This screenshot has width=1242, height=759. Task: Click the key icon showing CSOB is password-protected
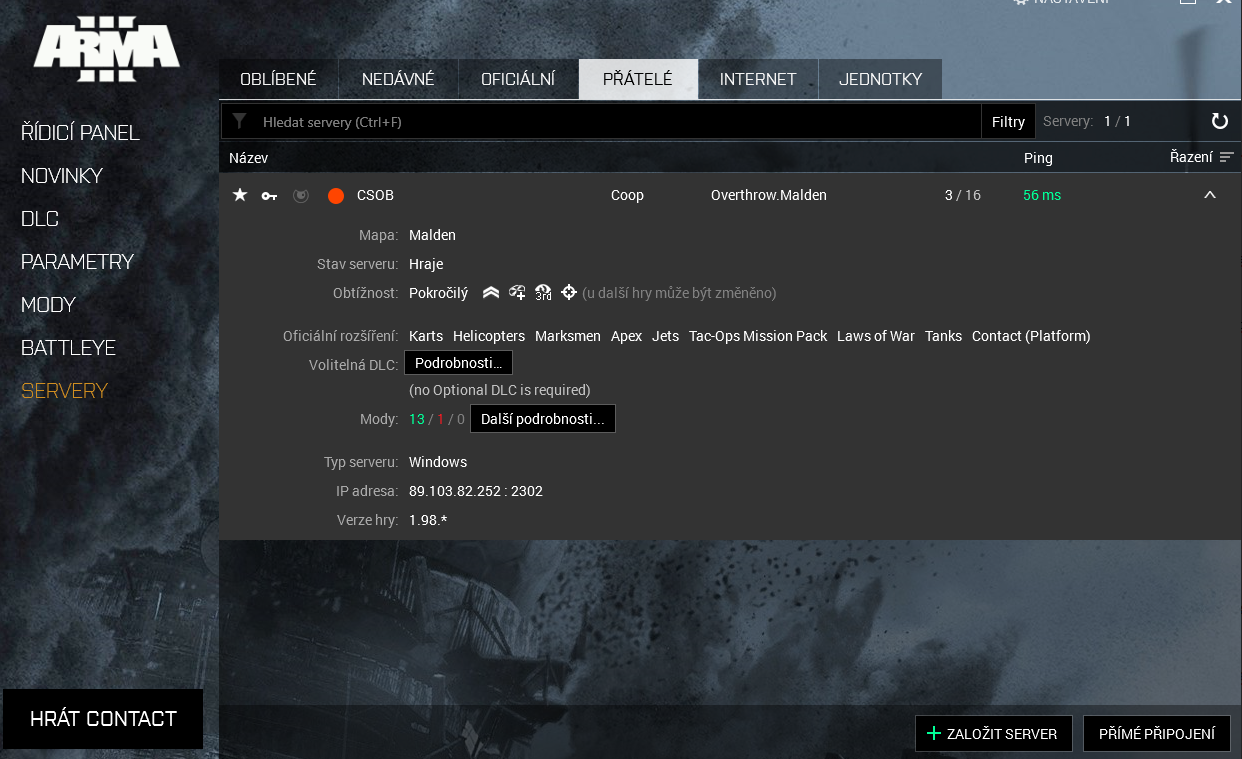coord(268,195)
